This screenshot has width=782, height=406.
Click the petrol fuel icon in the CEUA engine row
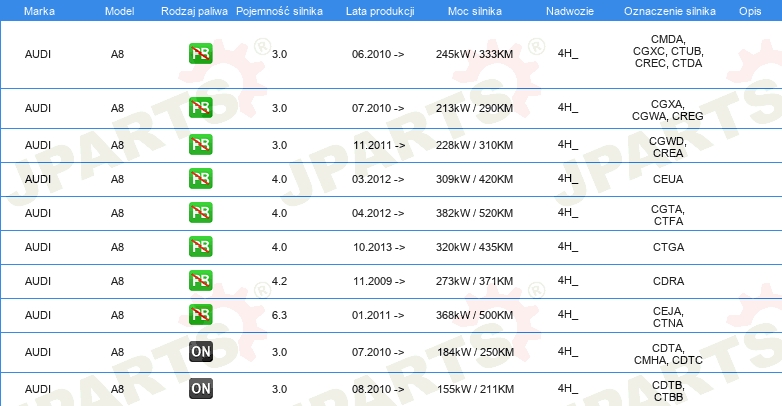click(x=200, y=179)
